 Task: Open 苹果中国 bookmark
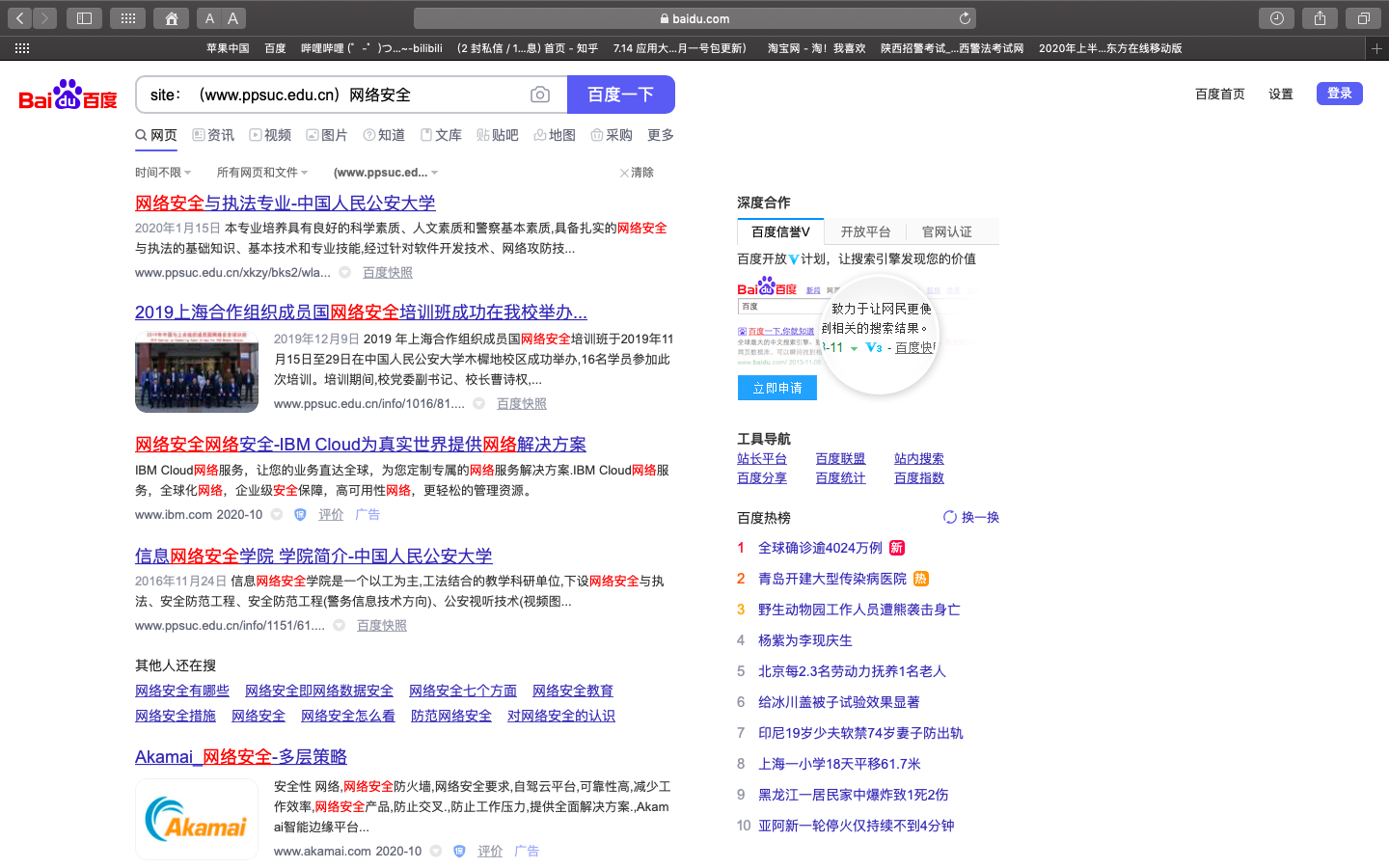click(x=228, y=48)
